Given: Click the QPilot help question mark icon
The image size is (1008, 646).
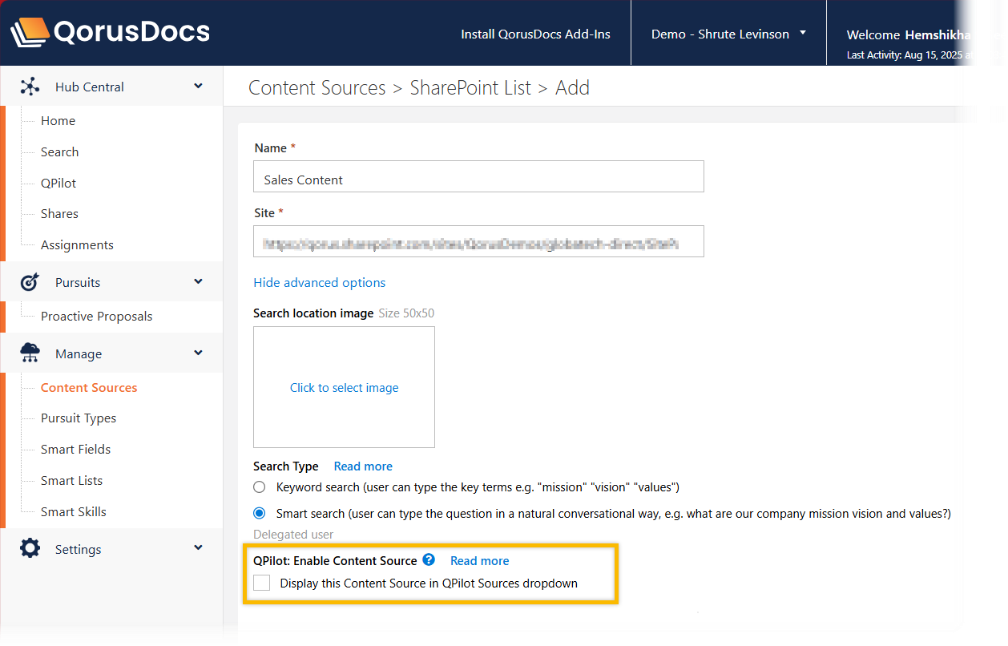Looking at the screenshot, I should 429,561.
